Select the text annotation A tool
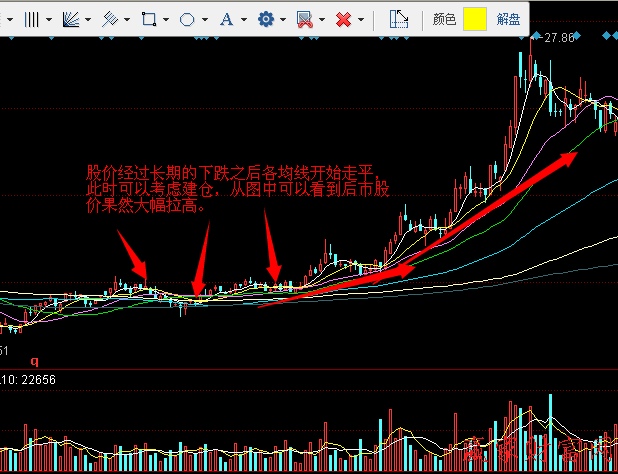This screenshot has height=474, width=618. 226,19
